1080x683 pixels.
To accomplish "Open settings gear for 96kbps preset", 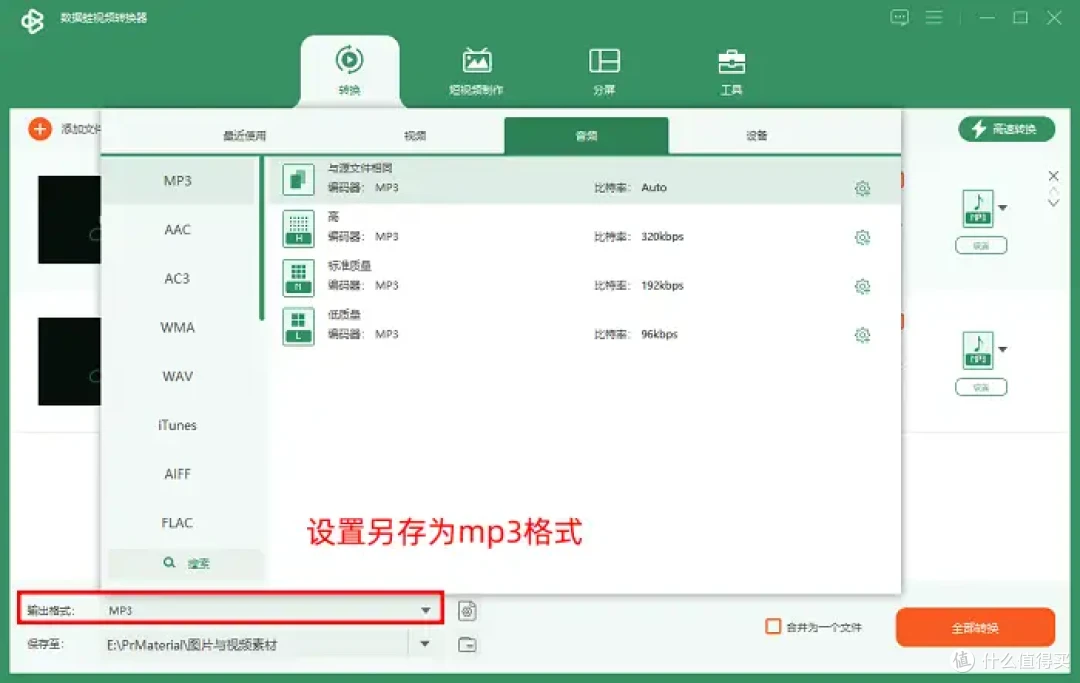I will point(862,335).
